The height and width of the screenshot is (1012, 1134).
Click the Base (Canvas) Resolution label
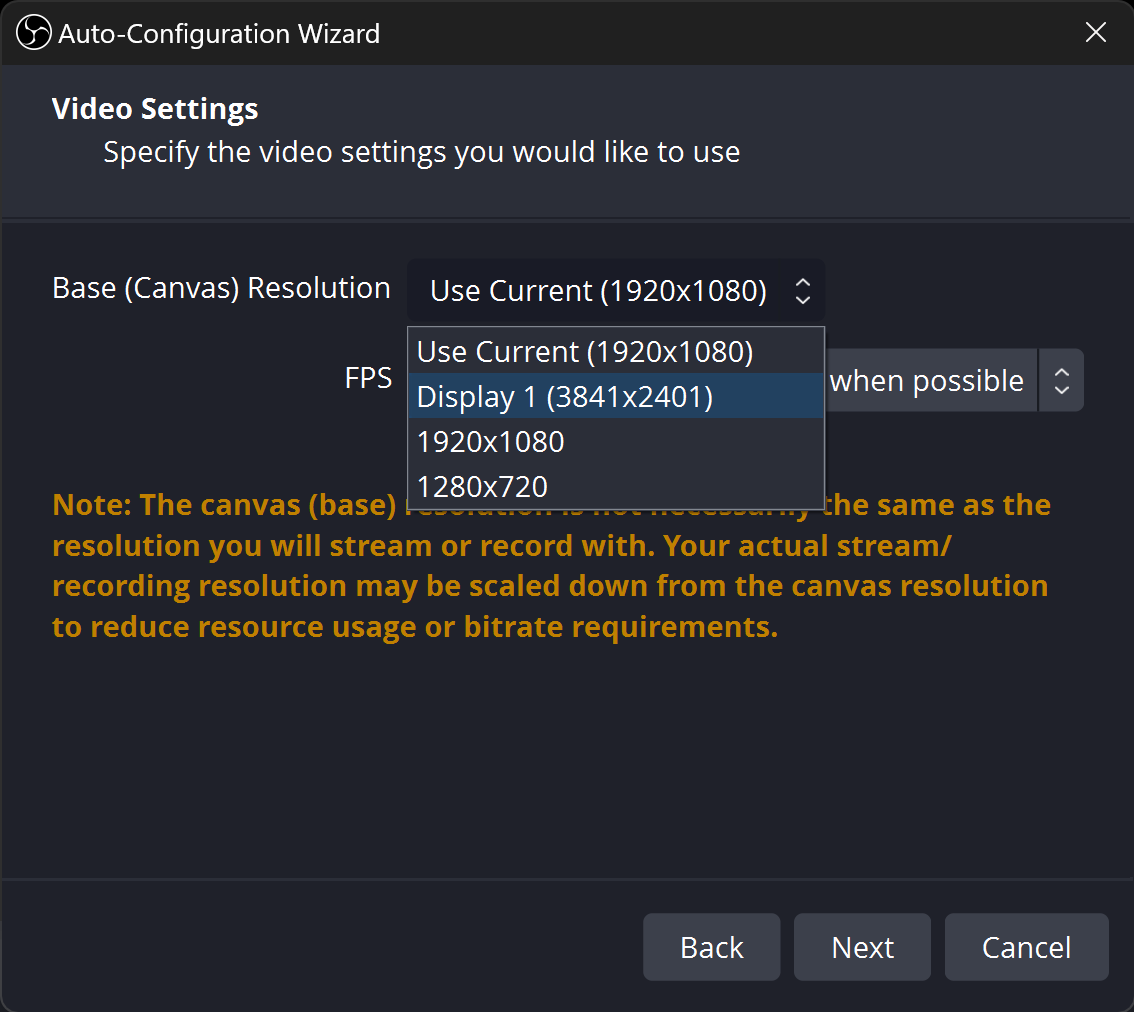click(221, 288)
